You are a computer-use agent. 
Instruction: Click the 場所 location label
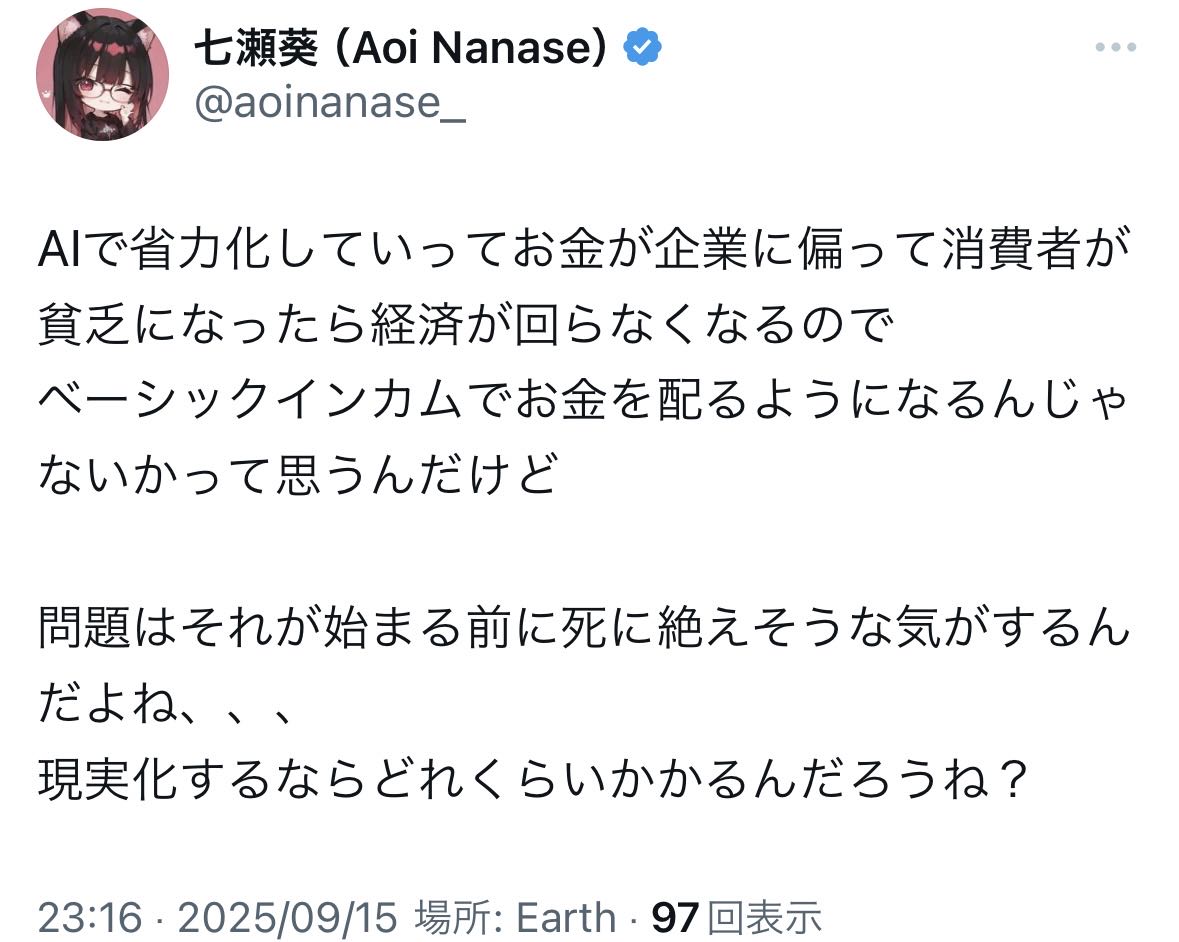pyautogui.click(x=458, y=917)
